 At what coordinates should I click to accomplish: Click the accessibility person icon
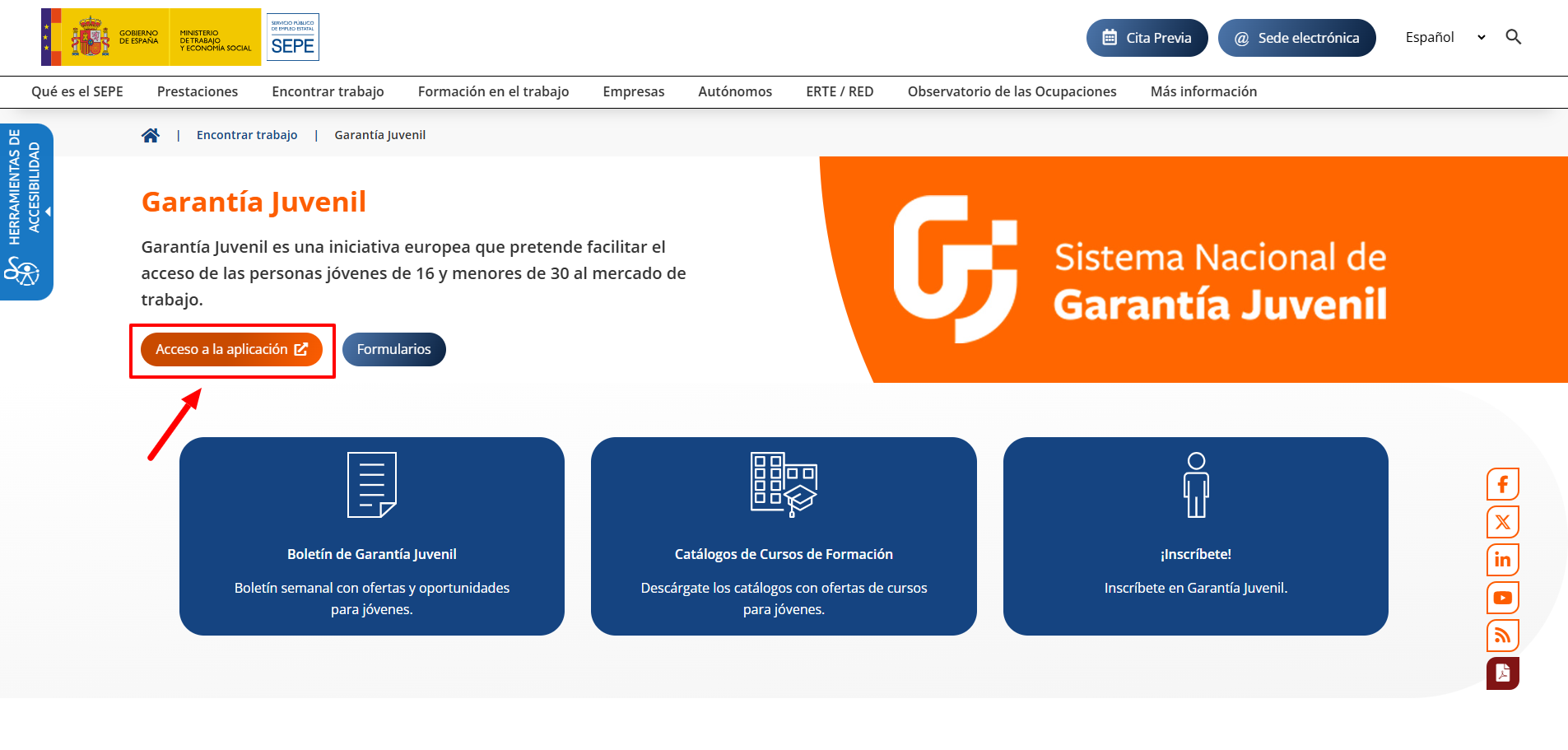pos(21,271)
